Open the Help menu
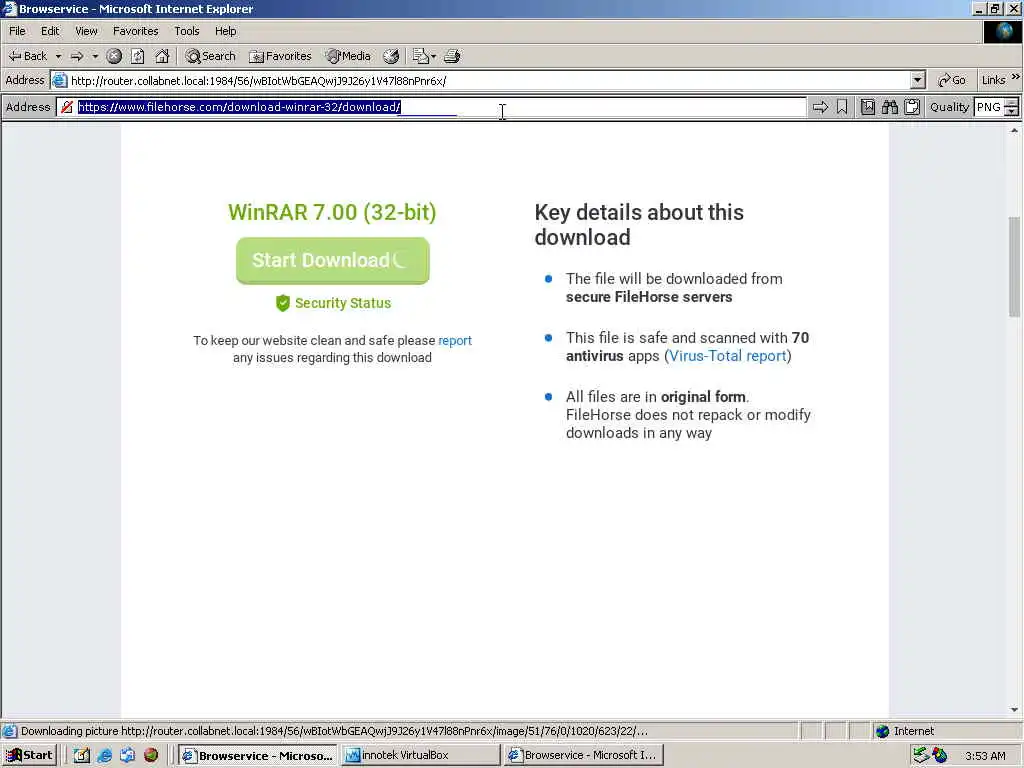The height and width of the screenshot is (768, 1024). click(225, 31)
